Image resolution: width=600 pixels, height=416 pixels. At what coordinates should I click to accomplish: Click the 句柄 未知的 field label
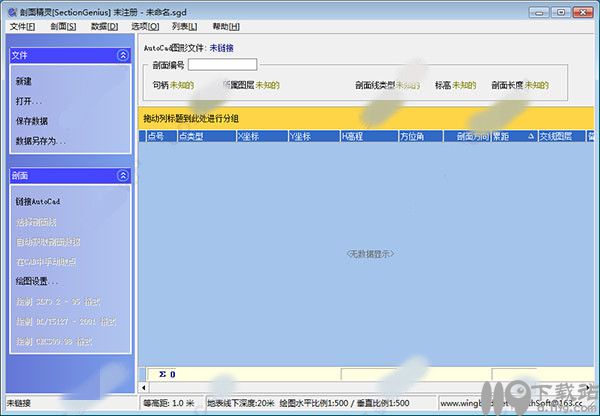pyautogui.click(x=173, y=85)
